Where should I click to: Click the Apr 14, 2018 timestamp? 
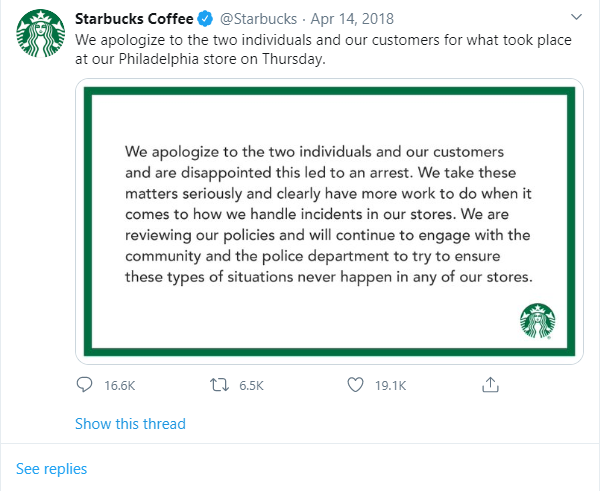352,19
